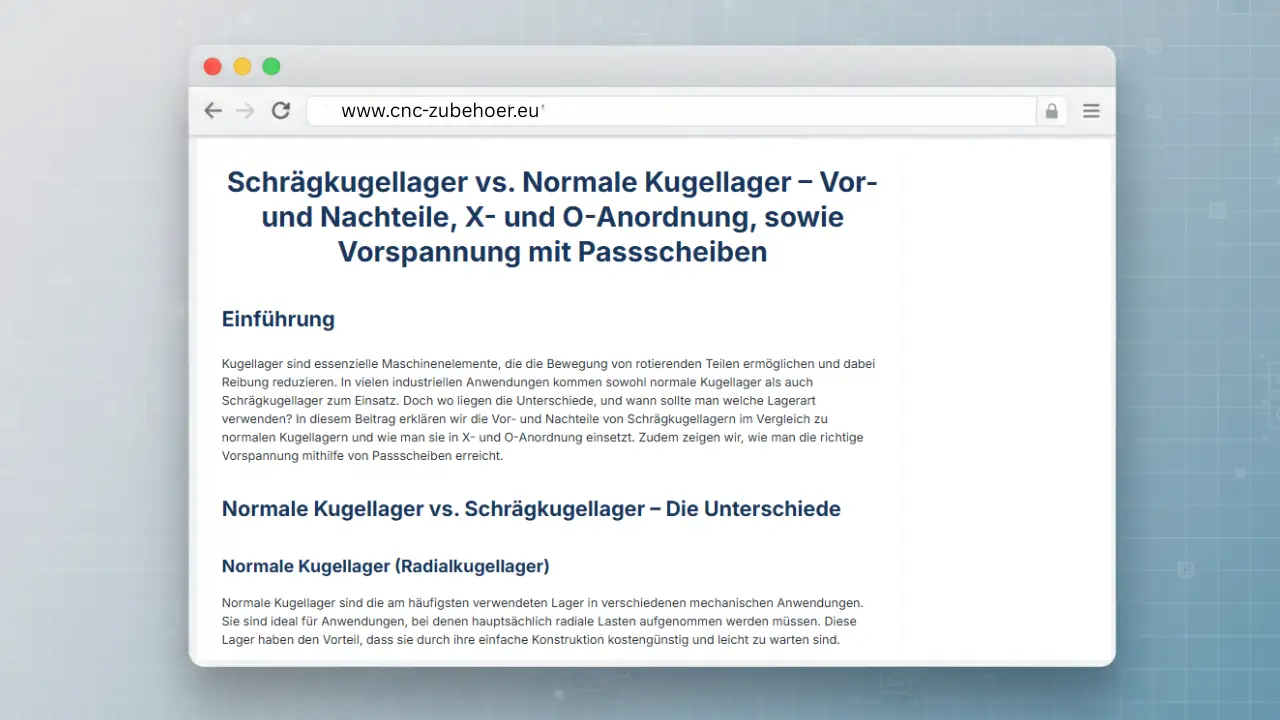Click the red close window button
The image size is (1280, 720).
212,67
